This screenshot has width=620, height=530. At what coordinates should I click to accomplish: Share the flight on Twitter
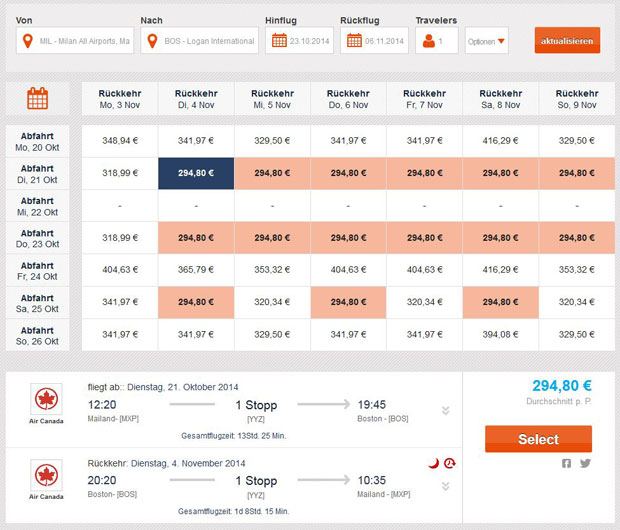click(x=584, y=463)
